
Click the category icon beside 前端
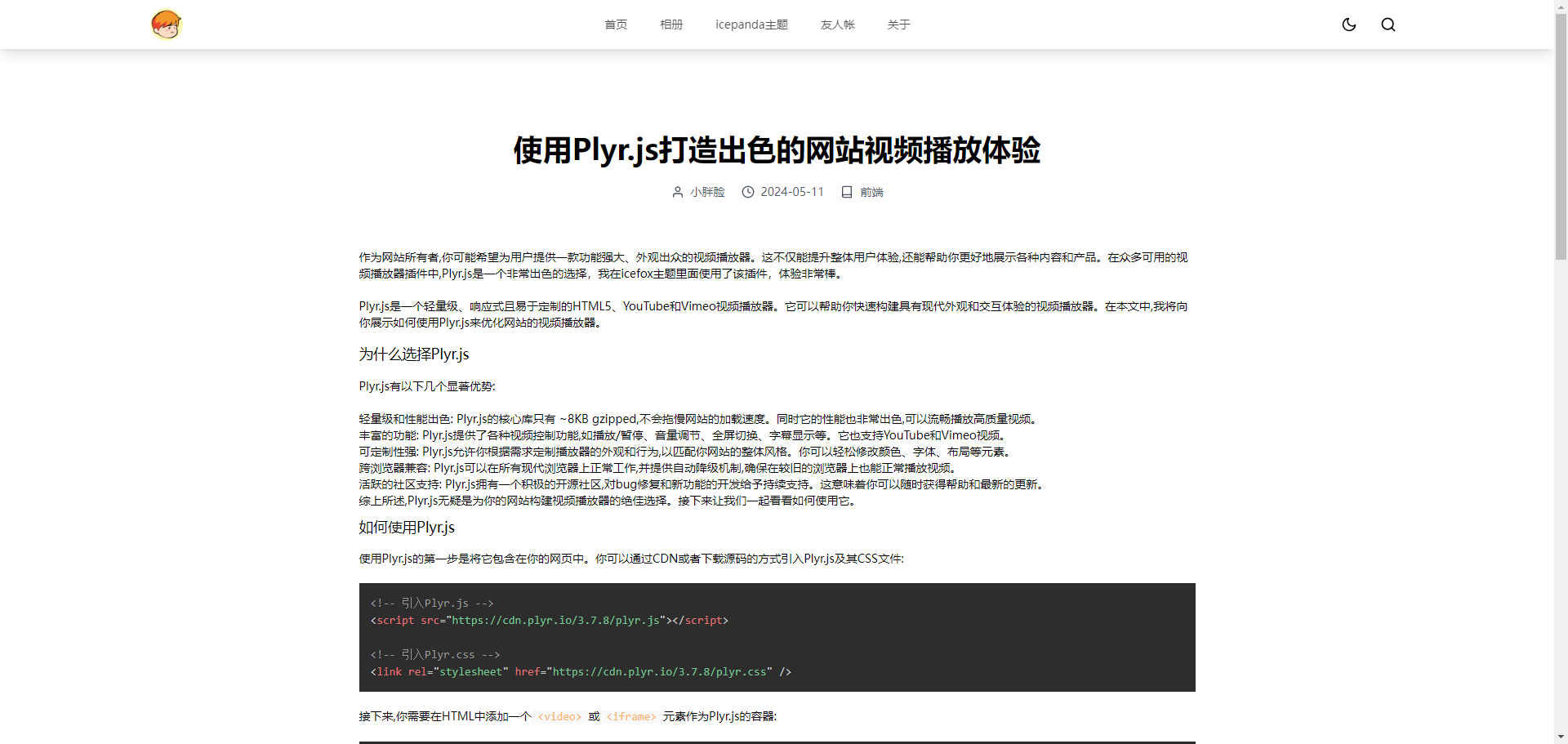point(847,192)
